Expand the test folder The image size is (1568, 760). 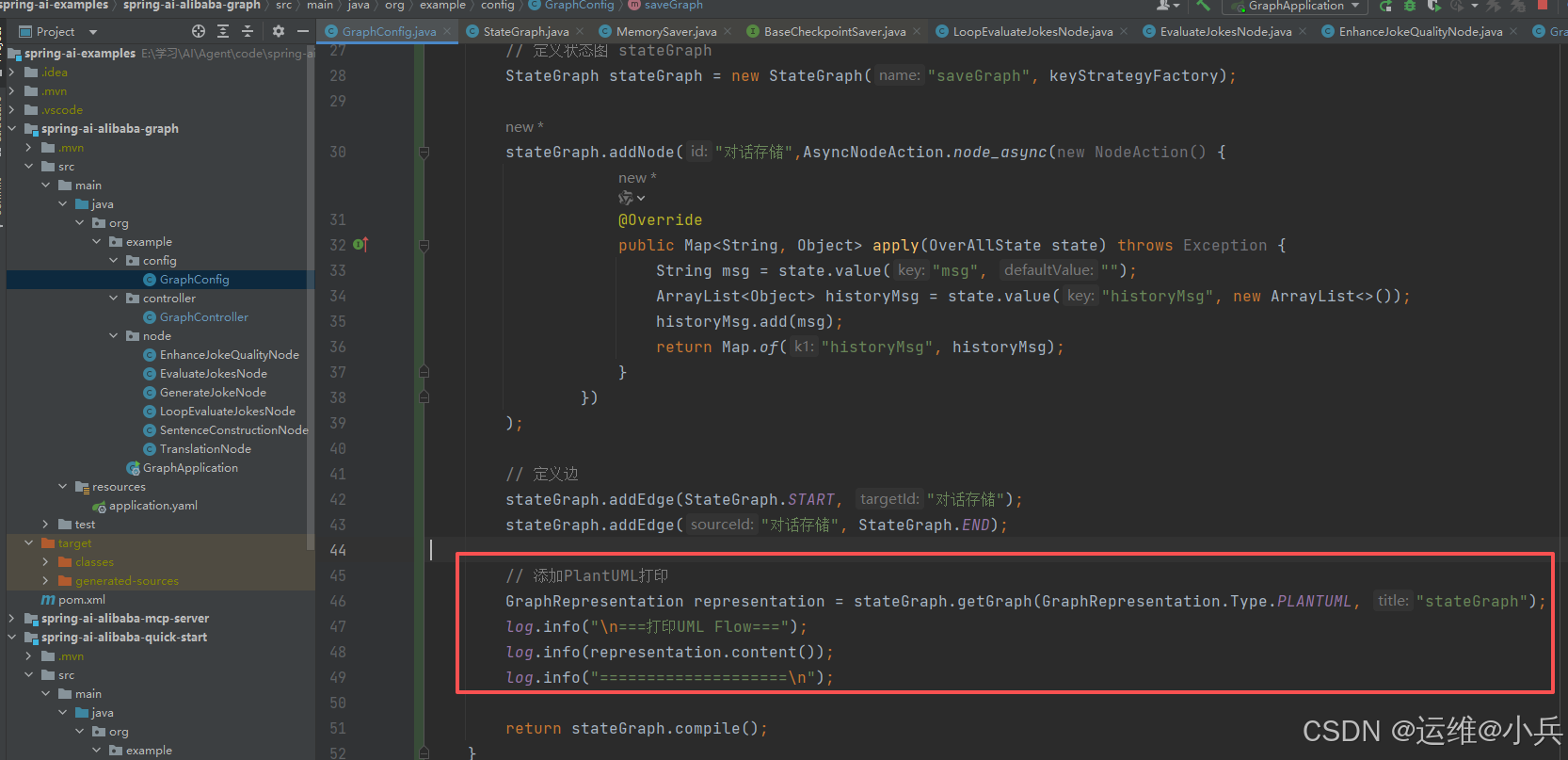pos(46,524)
